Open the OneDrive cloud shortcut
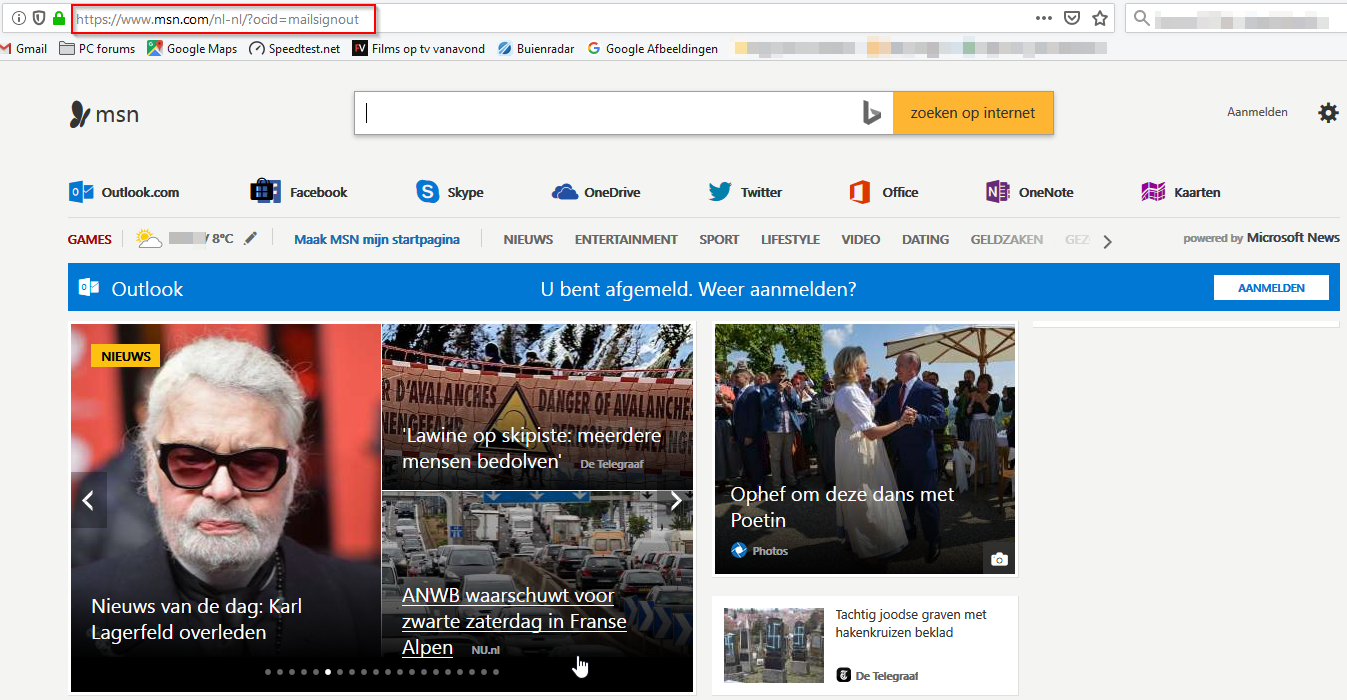Viewport: 1347px width, 700px height. coord(565,192)
